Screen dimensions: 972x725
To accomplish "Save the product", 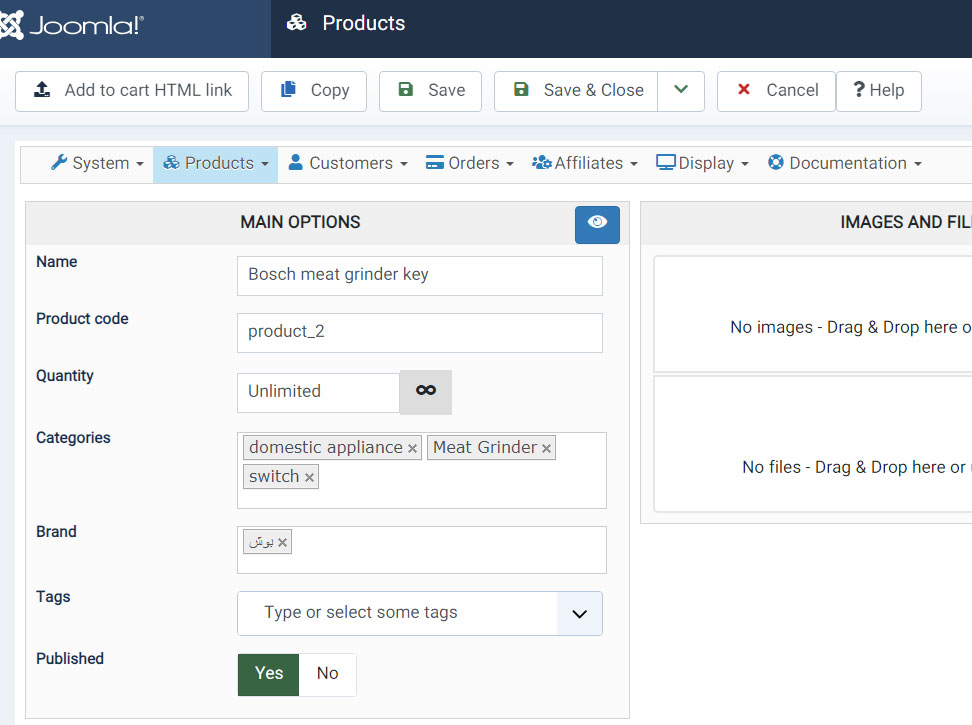I will point(430,91).
